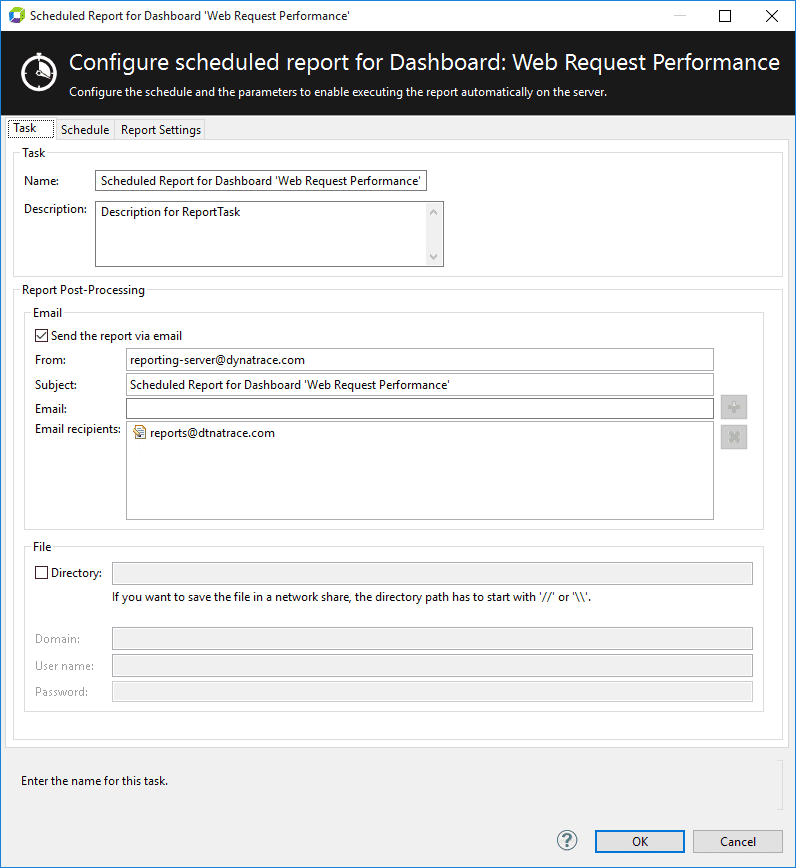796x868 pixels.
Task: Minimize the scheduled report window
Action: pyautogui.click(x=680, y=16)
